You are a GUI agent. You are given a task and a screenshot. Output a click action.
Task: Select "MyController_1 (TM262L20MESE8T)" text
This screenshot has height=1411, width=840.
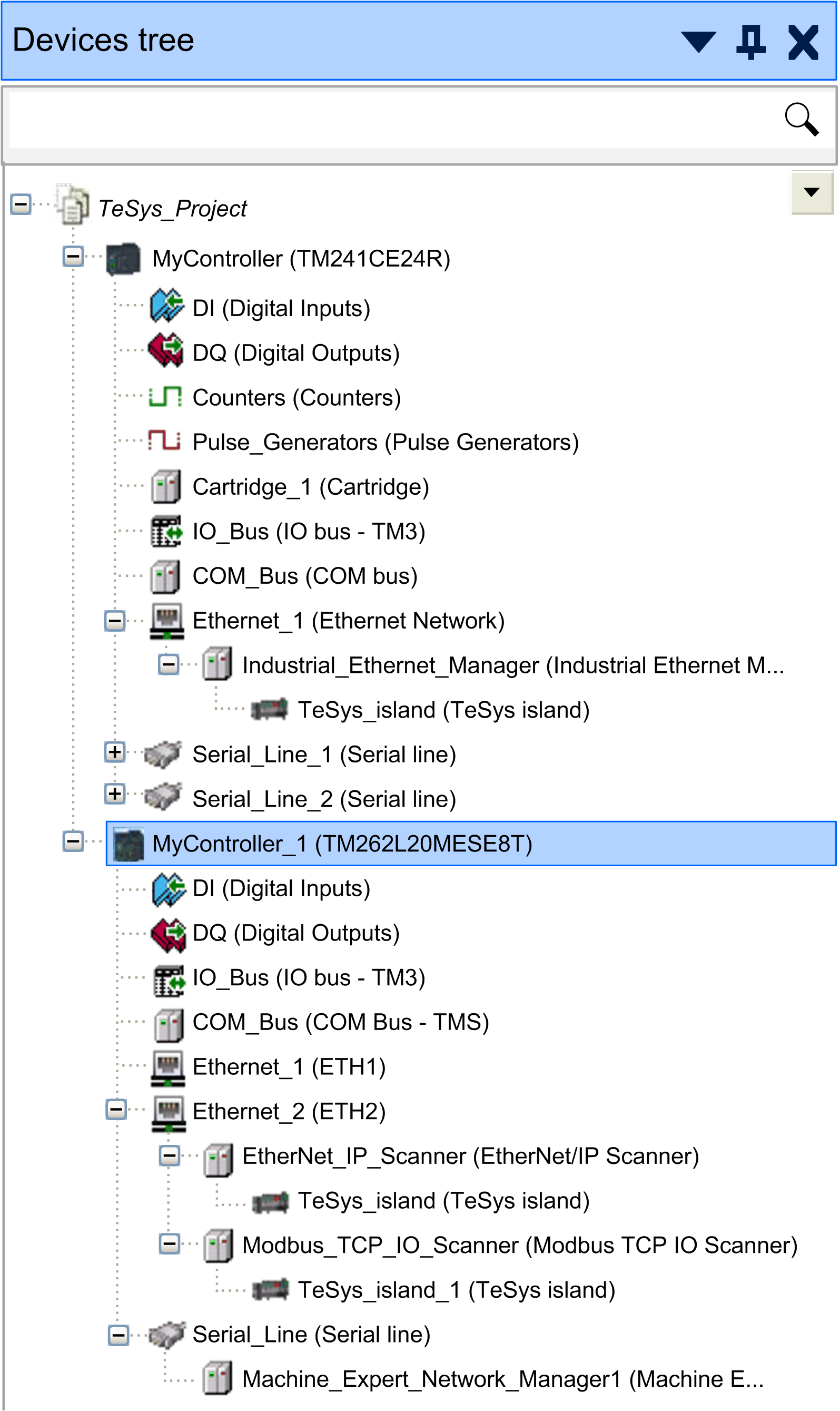(x=342, y=844)
